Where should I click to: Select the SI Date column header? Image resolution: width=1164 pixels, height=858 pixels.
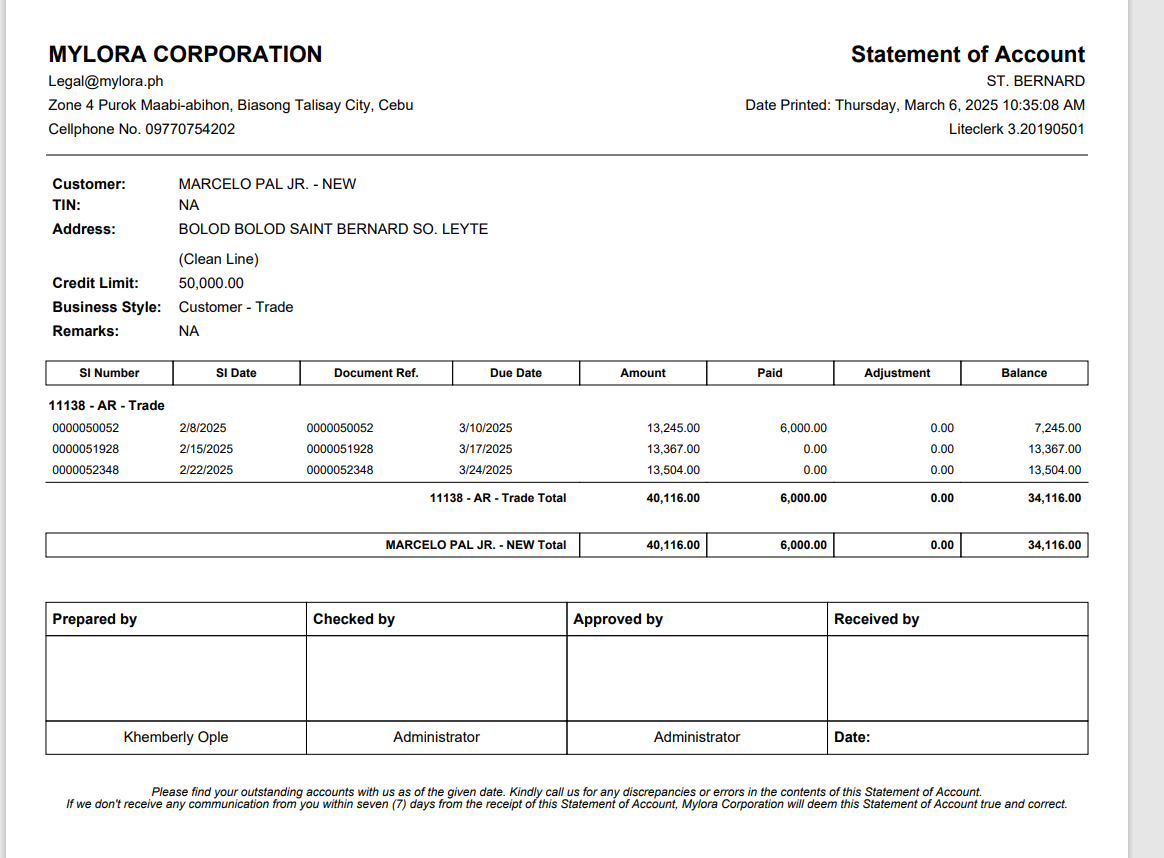coord(236,373)
